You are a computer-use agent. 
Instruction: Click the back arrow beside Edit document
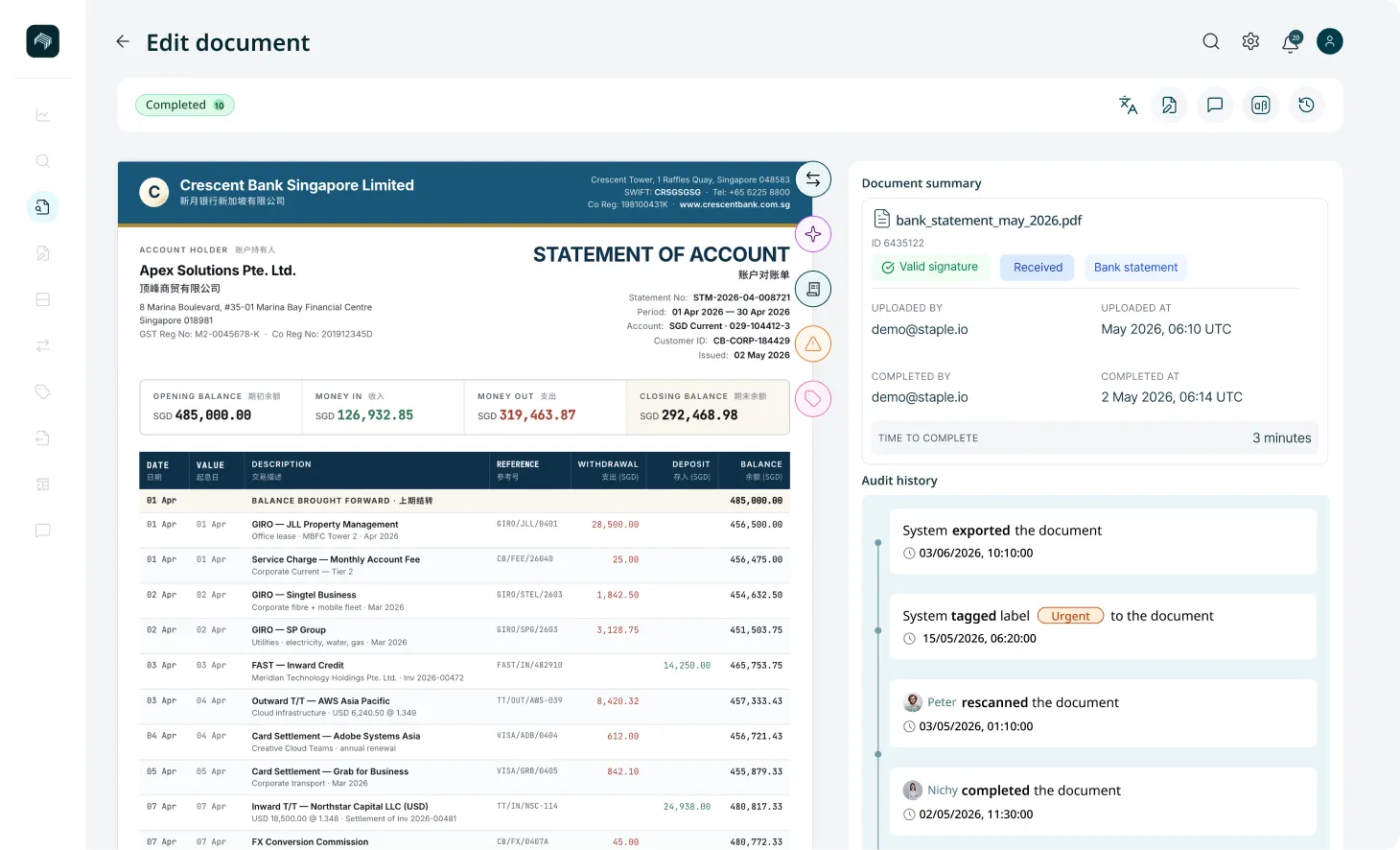[123, 41]
